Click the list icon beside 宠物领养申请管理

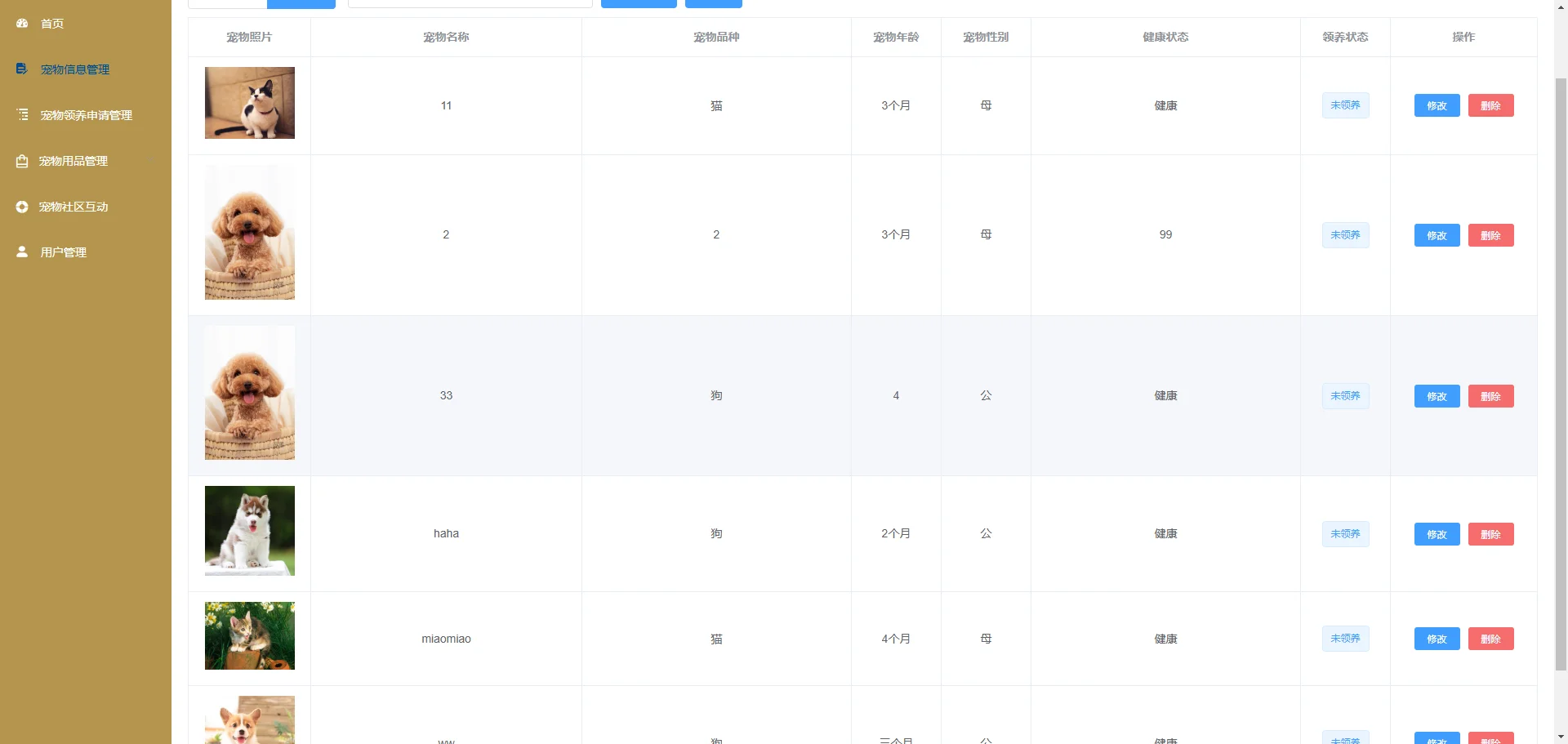click(22, 115)
